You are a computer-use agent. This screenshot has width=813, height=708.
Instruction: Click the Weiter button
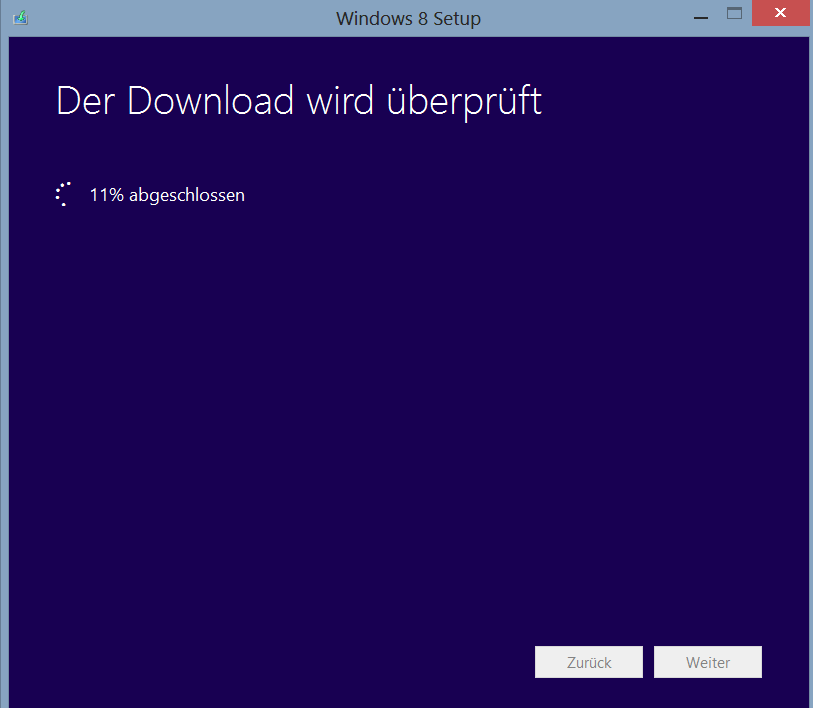pos(708,662)
